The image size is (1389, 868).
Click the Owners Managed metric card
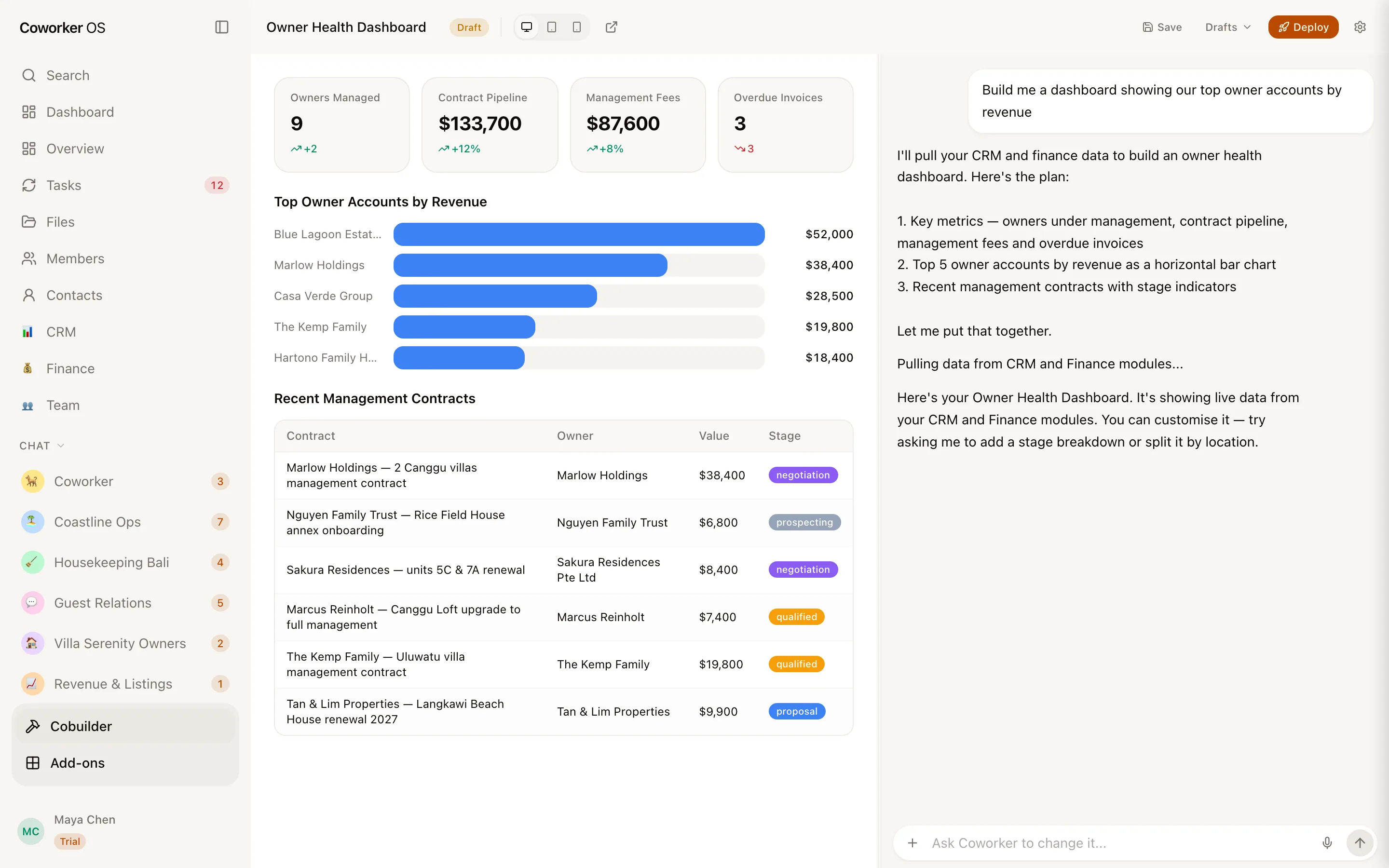coord(342,124)
